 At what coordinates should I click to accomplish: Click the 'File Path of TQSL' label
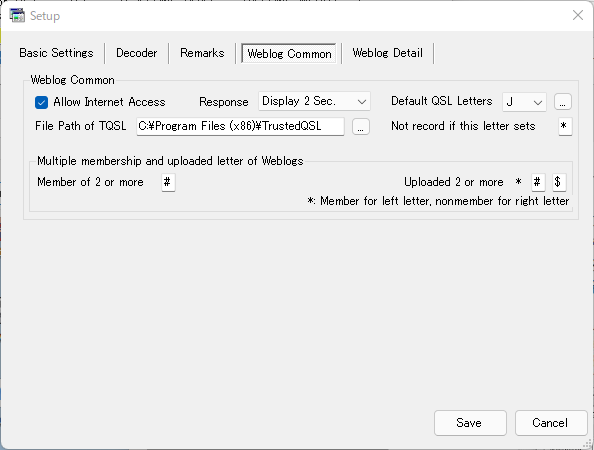pyautogui.click(x=80, y=126)
